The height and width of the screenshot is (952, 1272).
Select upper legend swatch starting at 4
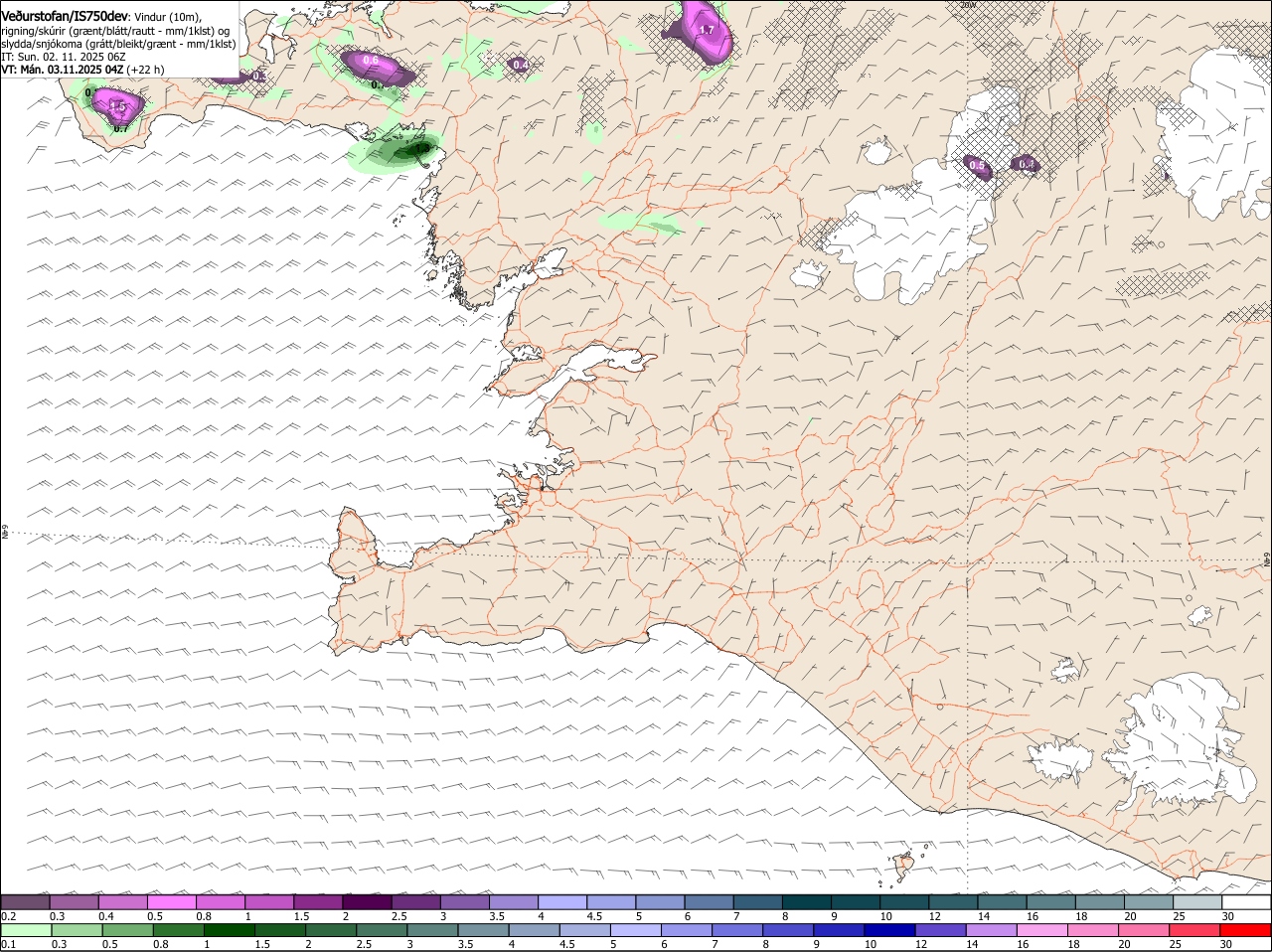[x=562, y=901]
